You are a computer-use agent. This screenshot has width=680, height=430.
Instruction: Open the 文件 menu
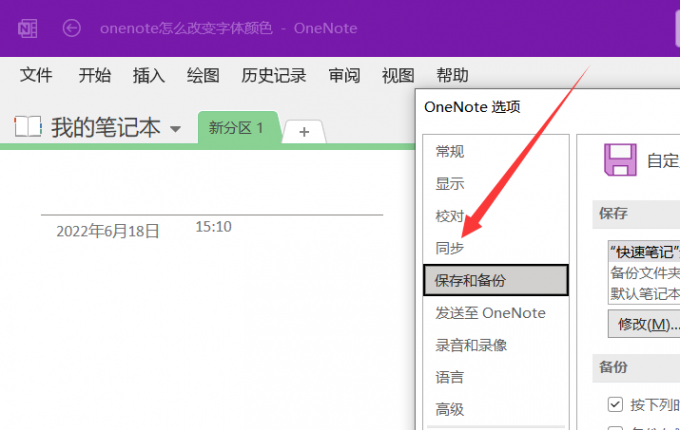(36, 75)
